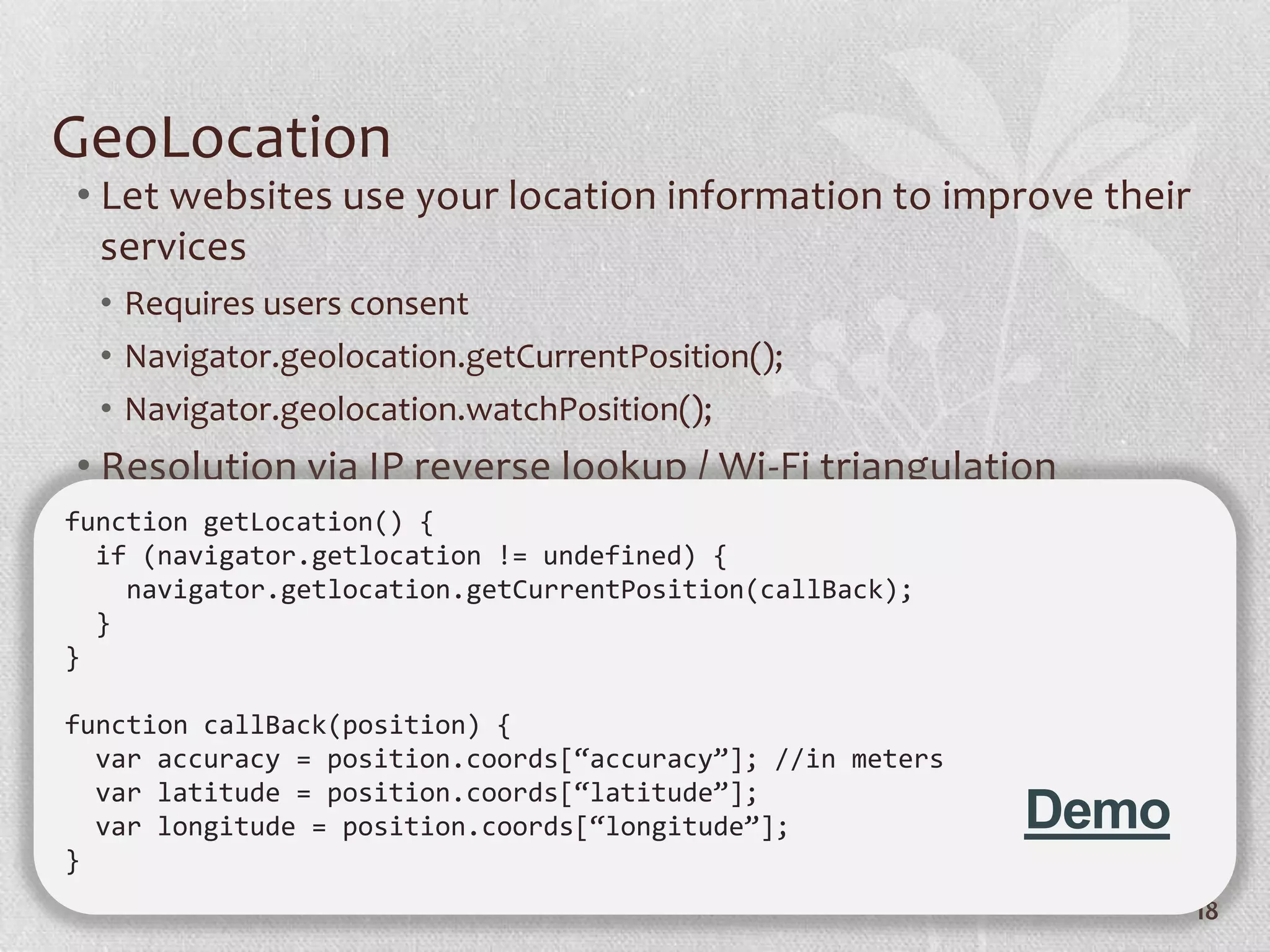Click the closing brace ending the getLocation function

coord(73,658)
